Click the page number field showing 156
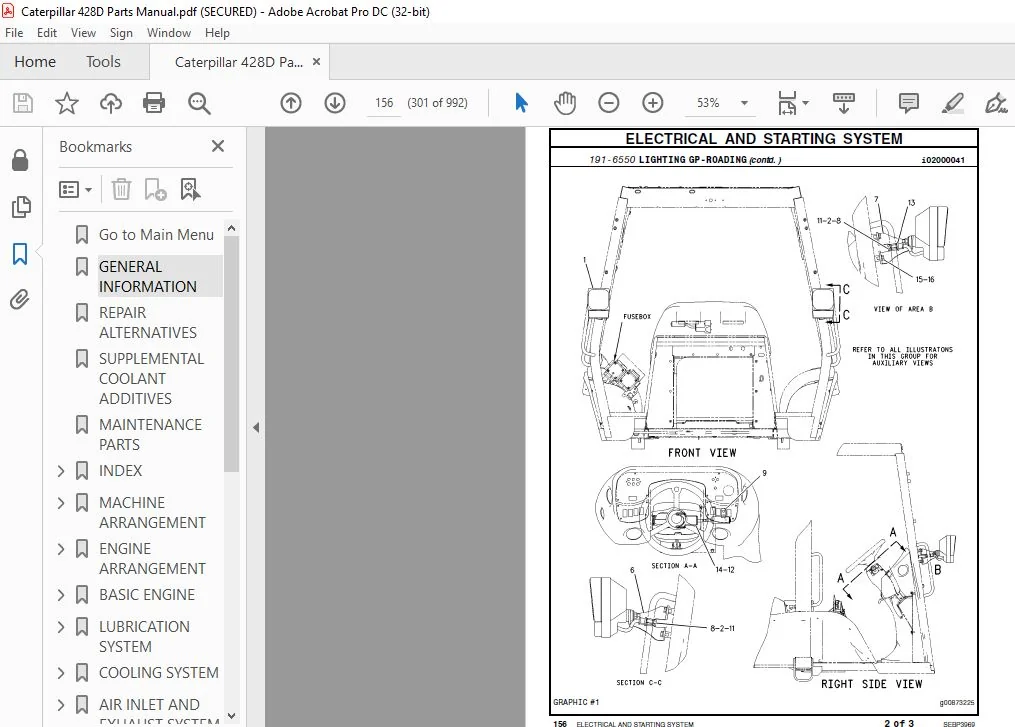This screenshot has width=1015, height=727. coord(384,103)
